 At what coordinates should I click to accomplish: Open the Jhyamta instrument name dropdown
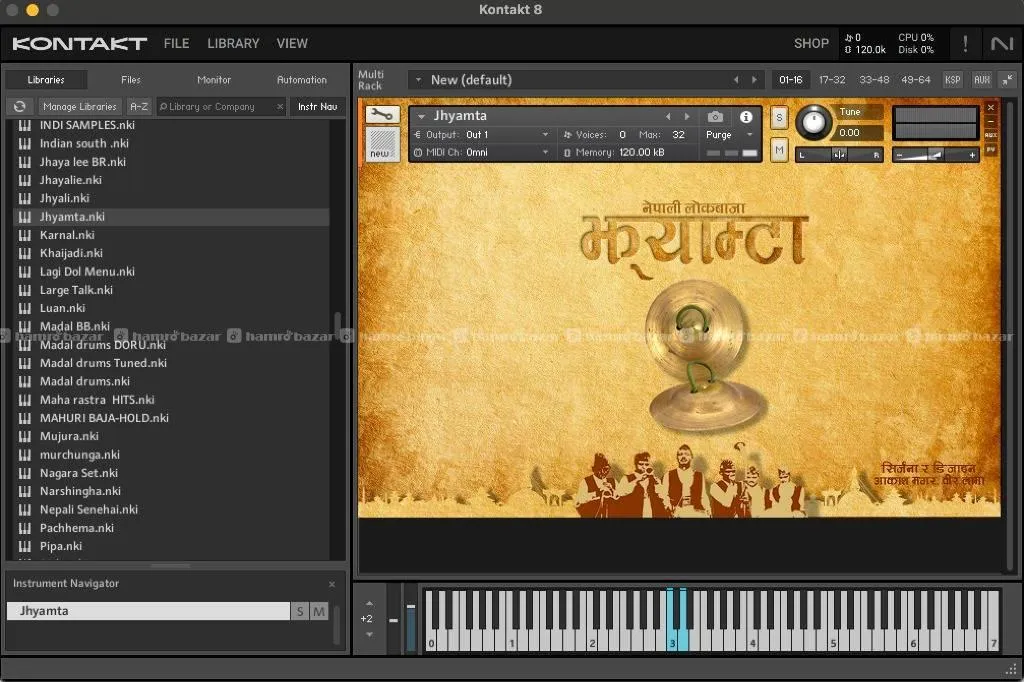(422, 116)
